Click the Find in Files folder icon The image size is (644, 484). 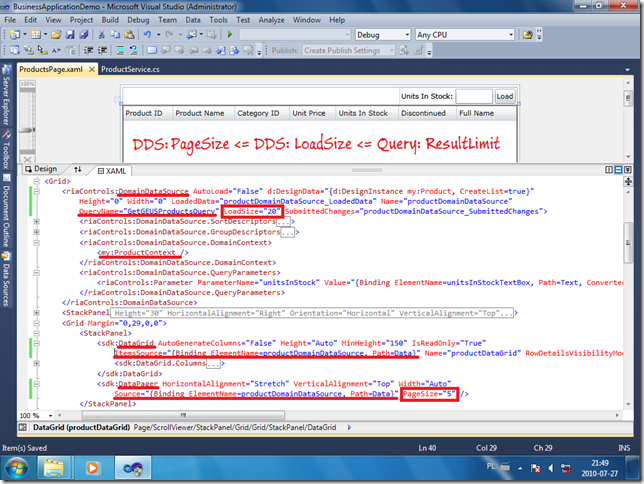528,35
